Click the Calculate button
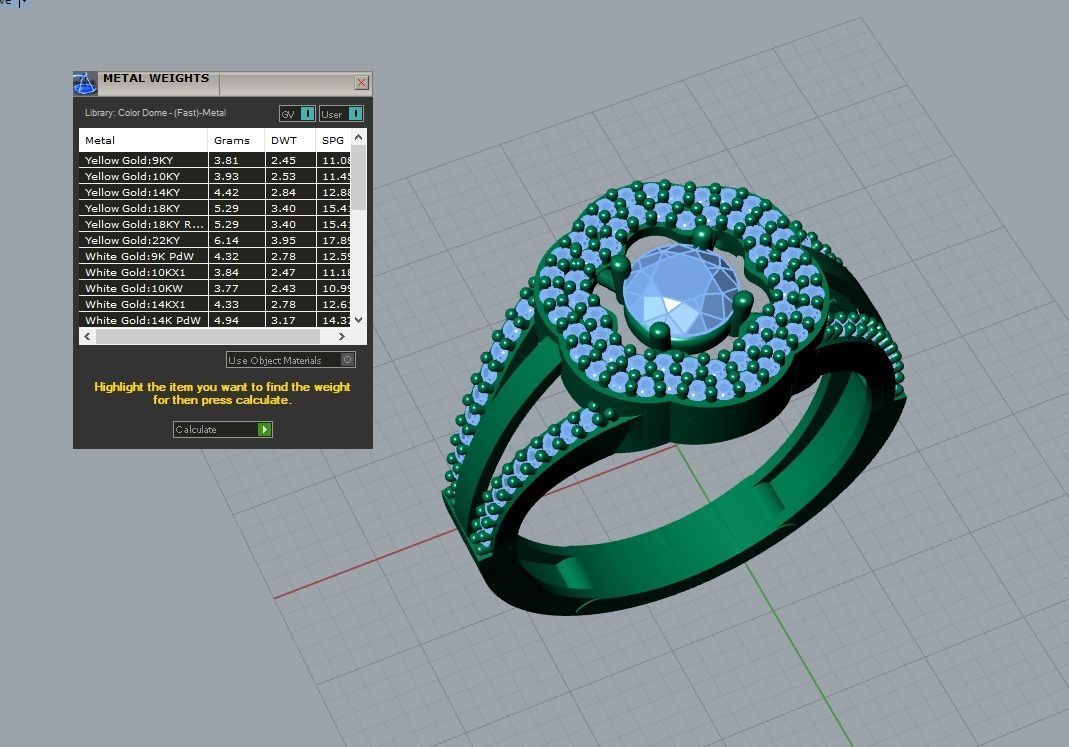 coord(222,429)
